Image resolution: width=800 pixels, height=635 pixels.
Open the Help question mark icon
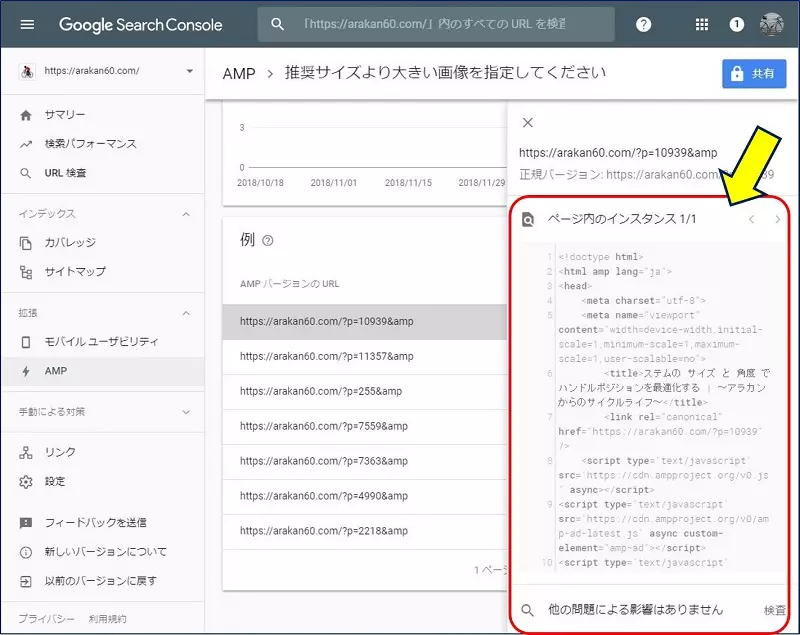643,24
